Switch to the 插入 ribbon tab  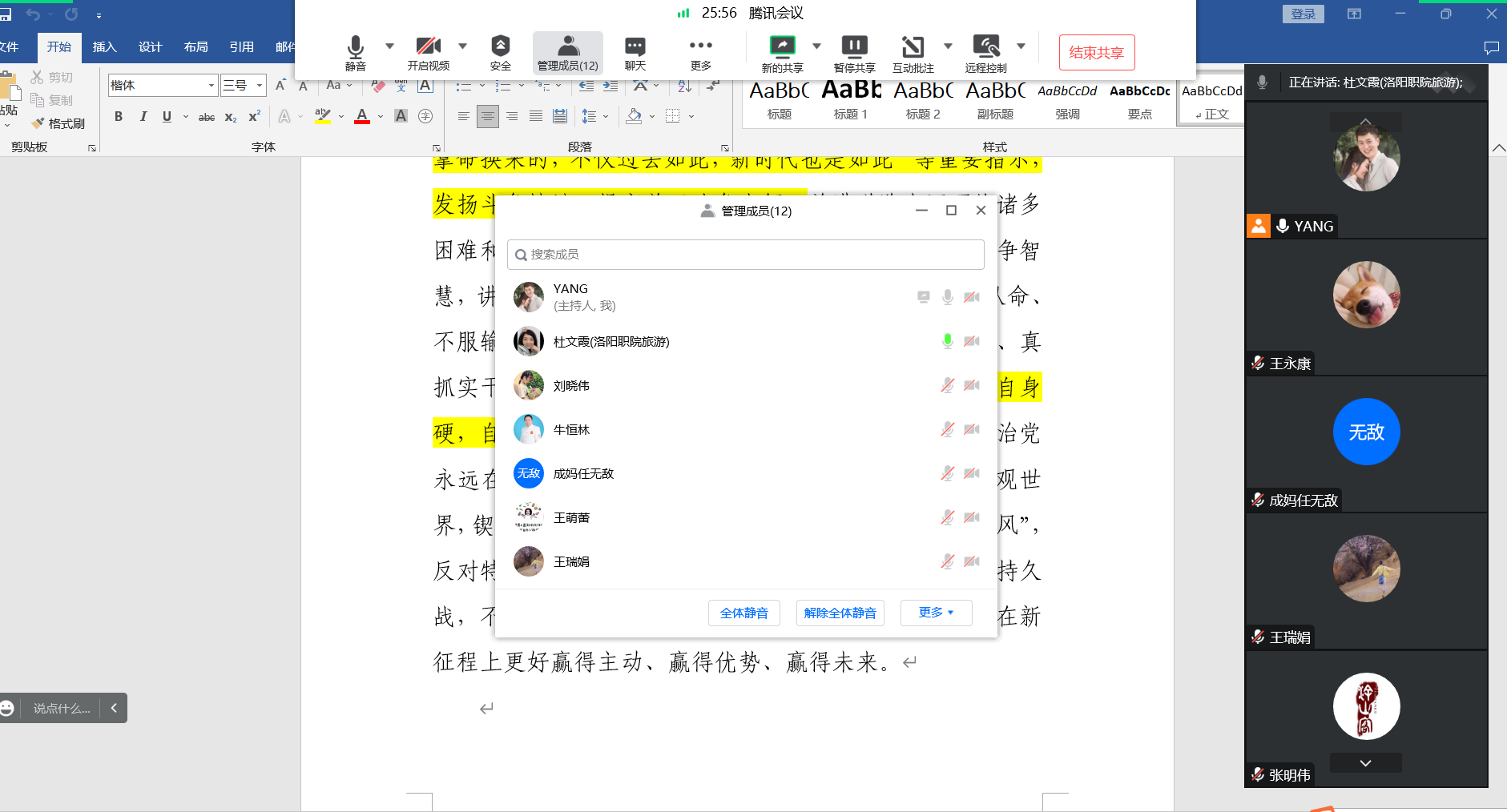tap(104, 47)
